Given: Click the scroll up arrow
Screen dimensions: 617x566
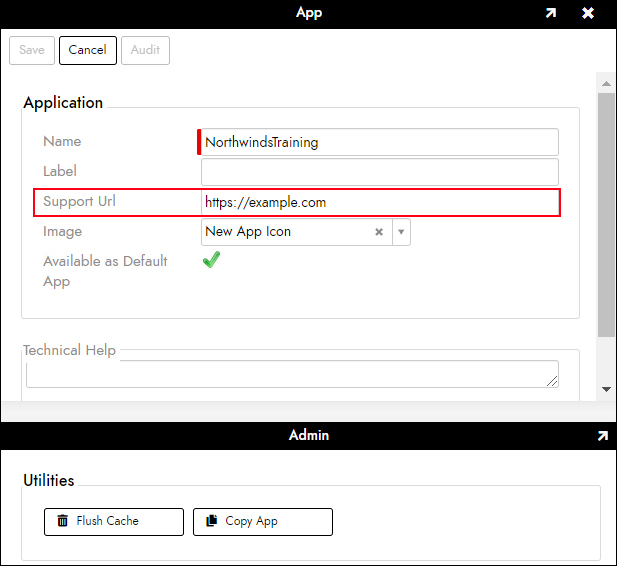Looking at the screenshot, I should 606,83.
